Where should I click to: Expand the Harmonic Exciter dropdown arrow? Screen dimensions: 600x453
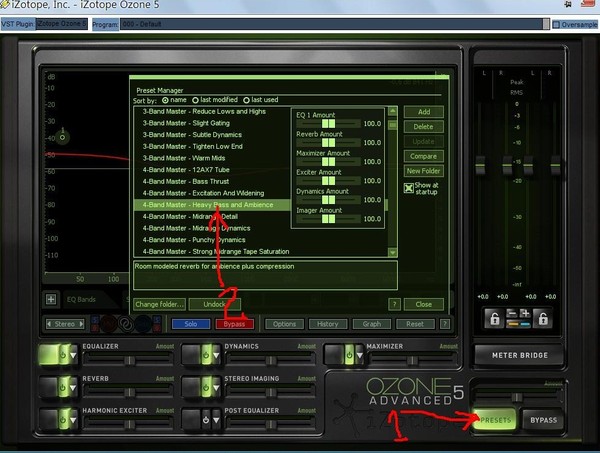75,420
